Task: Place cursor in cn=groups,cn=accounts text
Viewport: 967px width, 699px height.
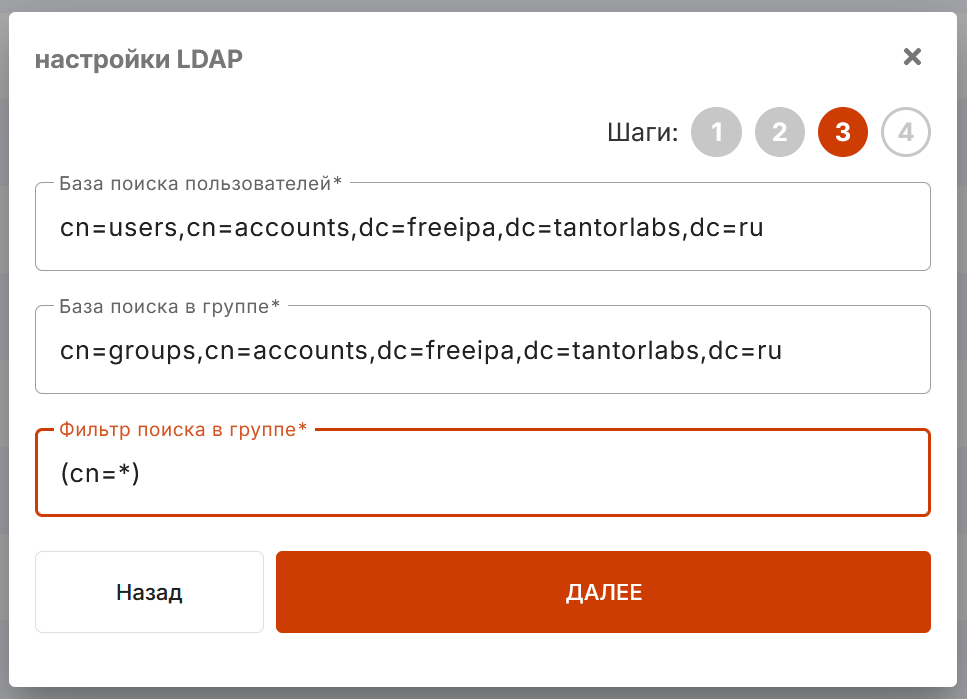Action: point(215,350)
